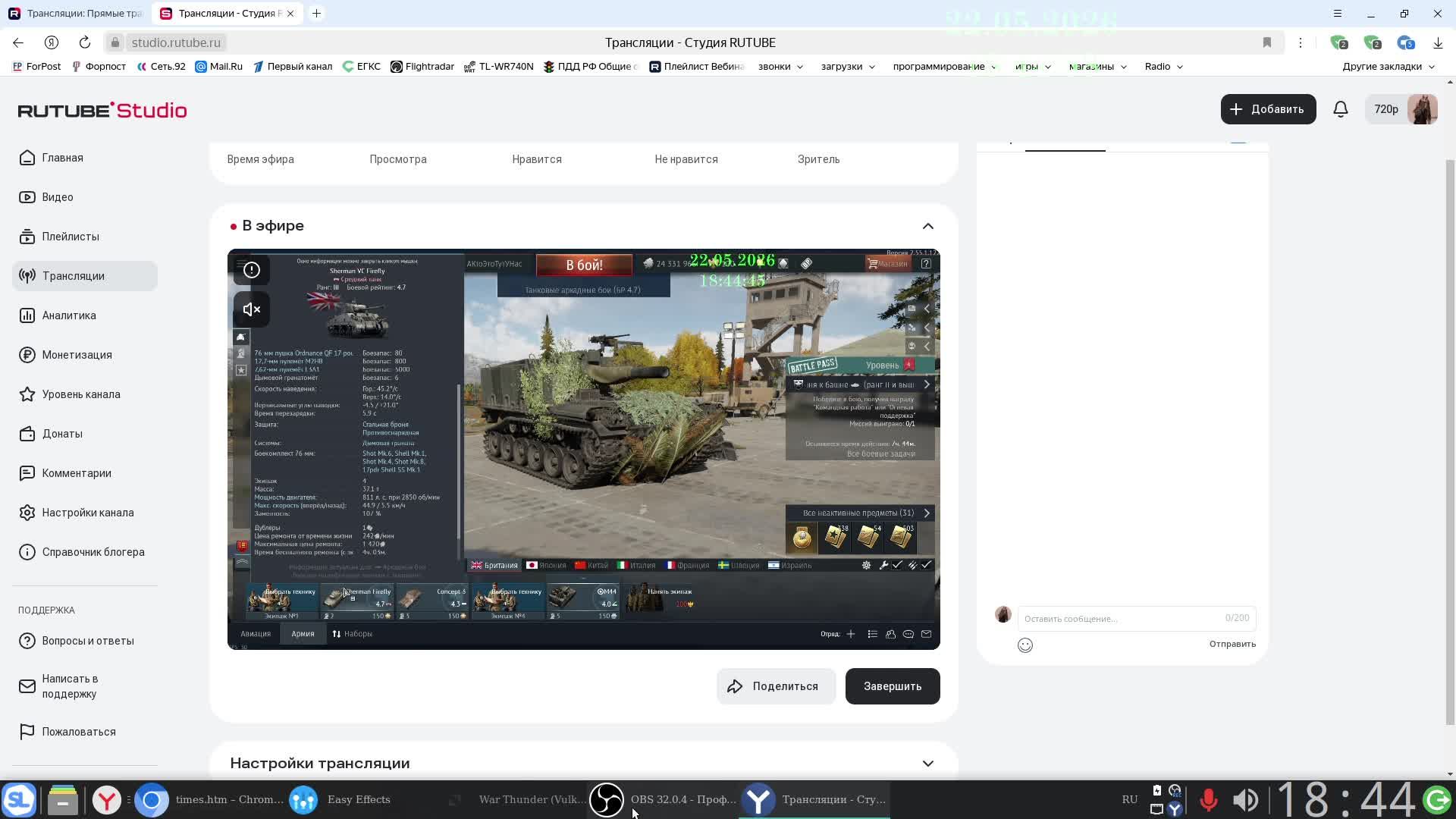Image resolution: width=1456 pixels, height=819 pixels.
Task: Open the магазины bookmarks folder
Action: point(1098,67)
